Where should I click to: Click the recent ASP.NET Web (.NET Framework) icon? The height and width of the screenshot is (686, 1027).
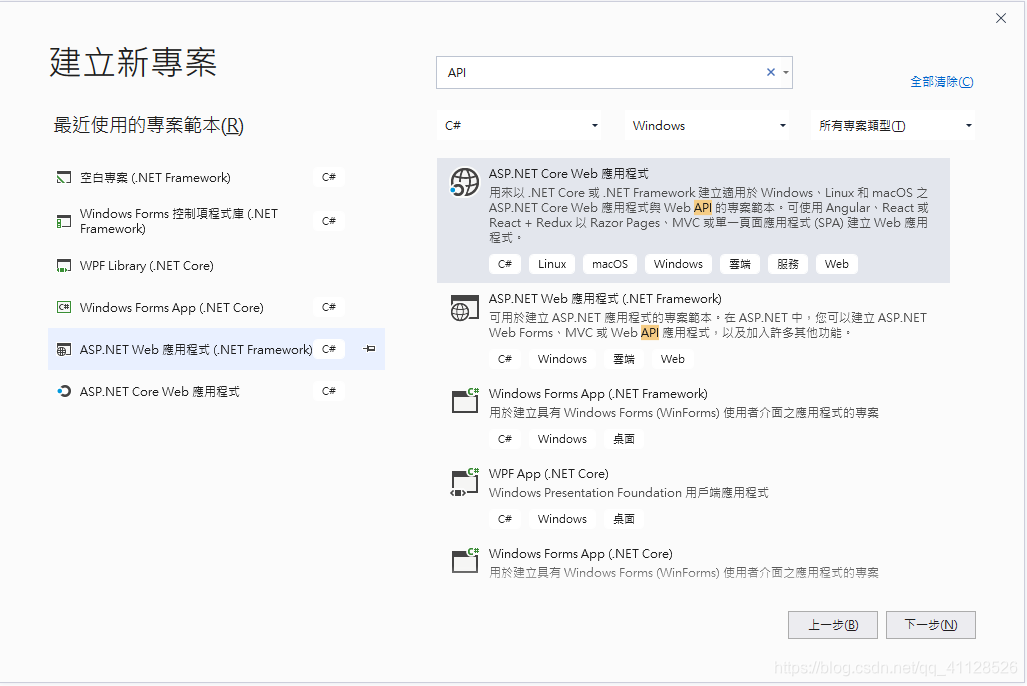click(x=64, y=349)
